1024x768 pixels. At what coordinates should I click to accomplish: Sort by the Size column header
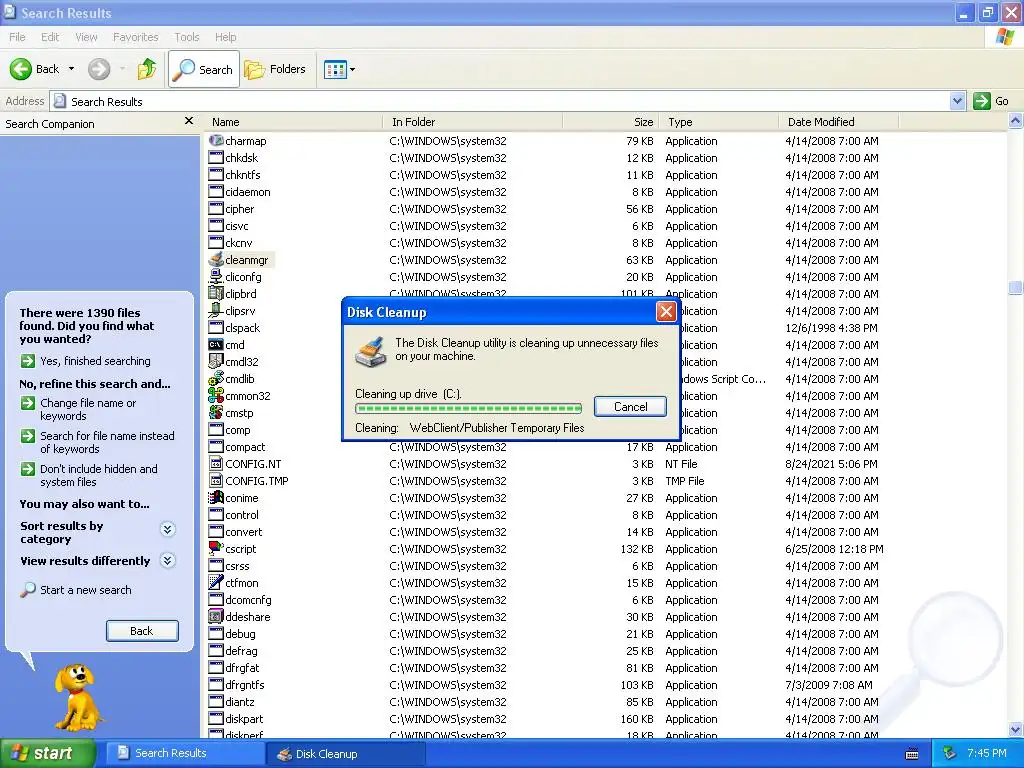[610, 121]
